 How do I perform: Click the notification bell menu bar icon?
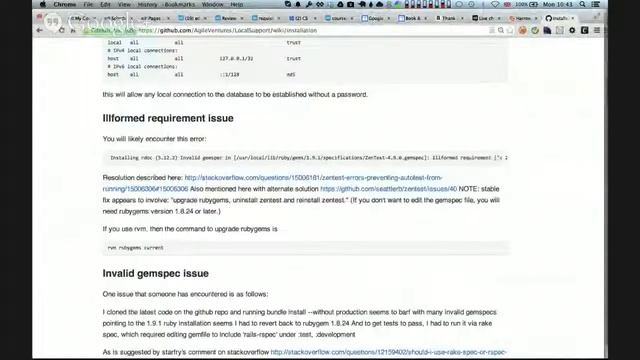tap(298, 4)
